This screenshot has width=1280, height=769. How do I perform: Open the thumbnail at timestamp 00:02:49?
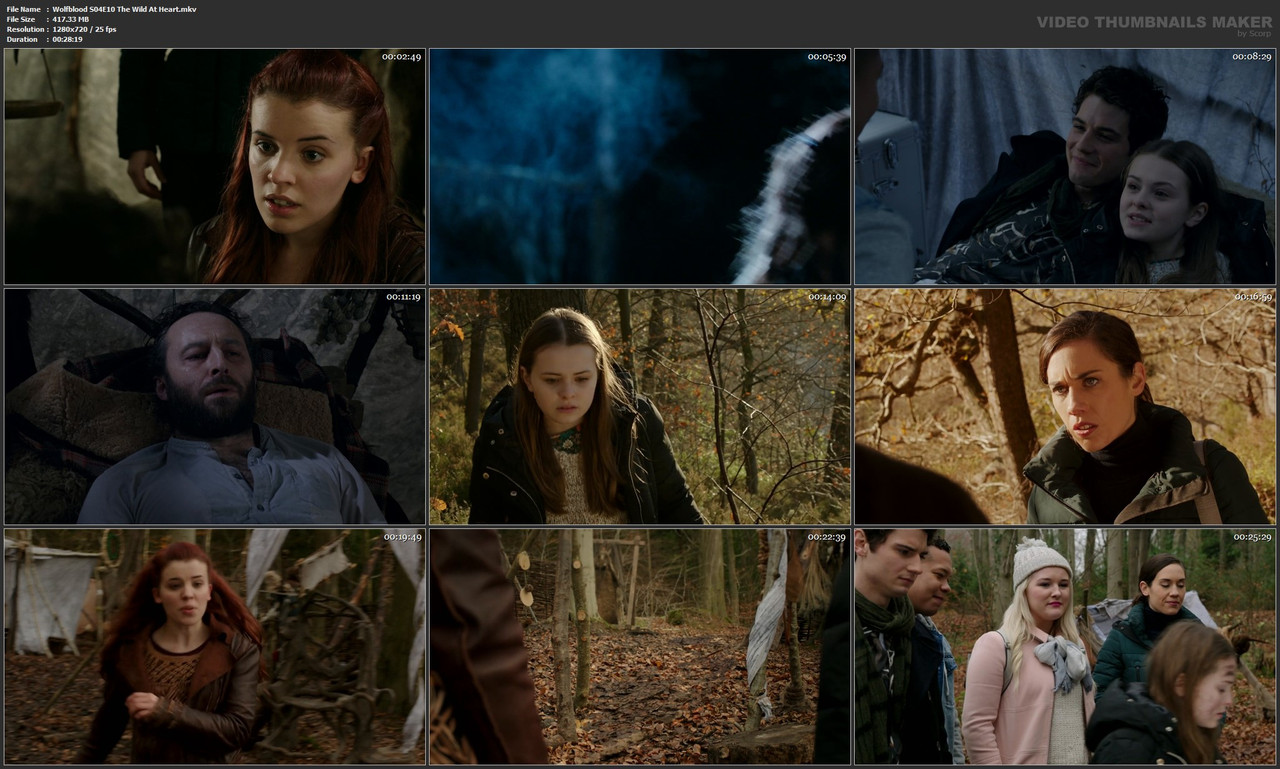[214, 166]
